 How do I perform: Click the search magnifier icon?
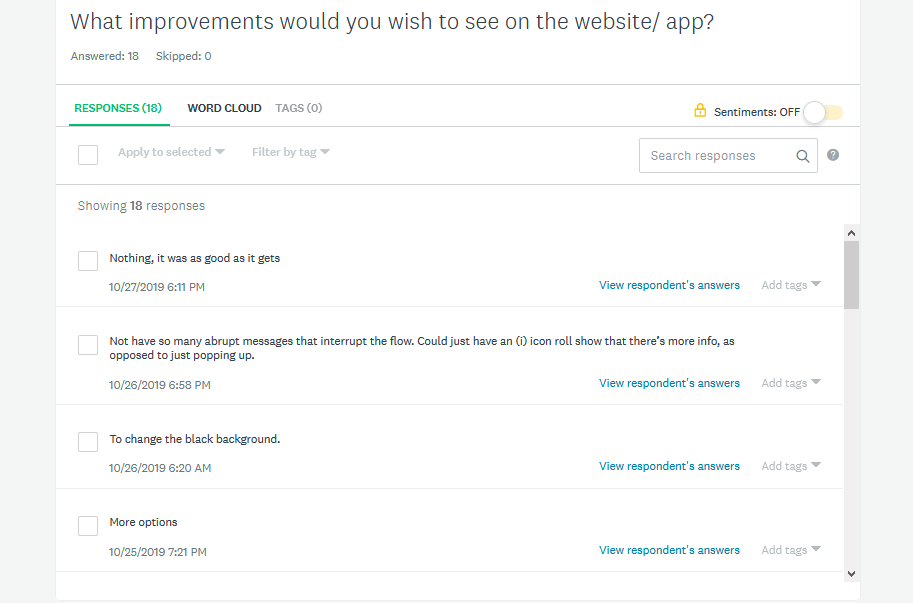click(x=802, y=156)
